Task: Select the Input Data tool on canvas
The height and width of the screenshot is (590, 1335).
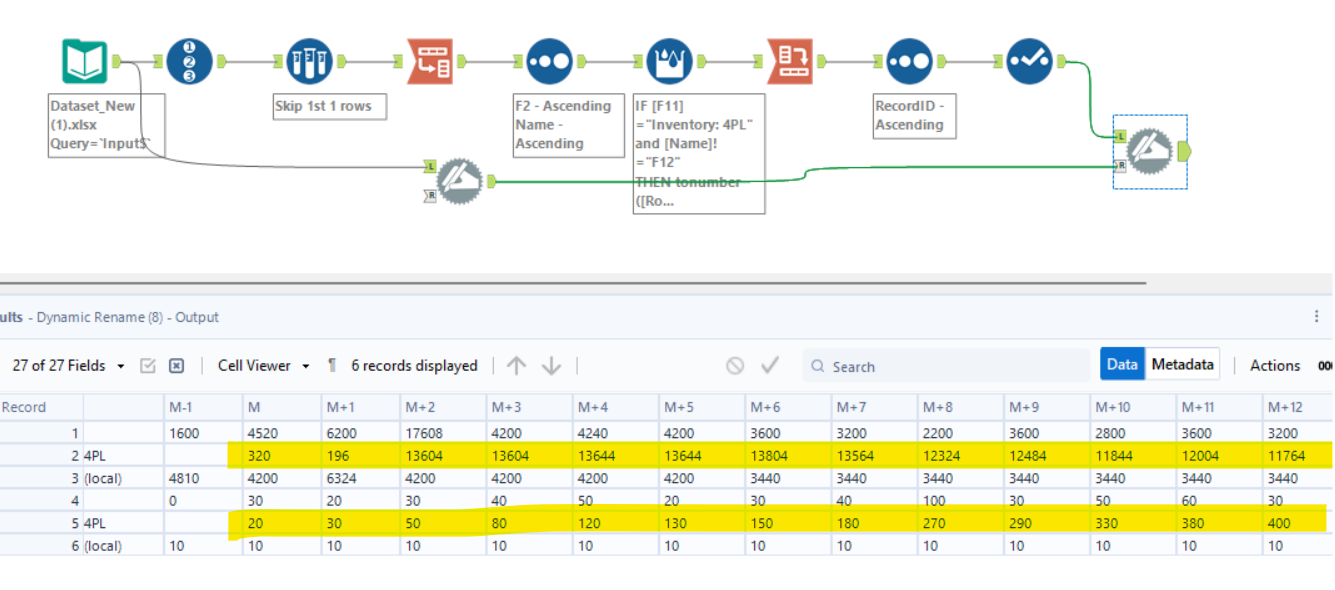Action: pos(84,62)
